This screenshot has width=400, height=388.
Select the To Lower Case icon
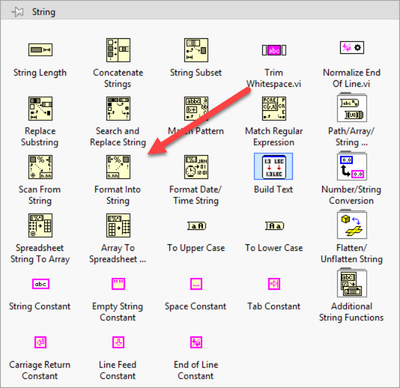tap(274, 226)
